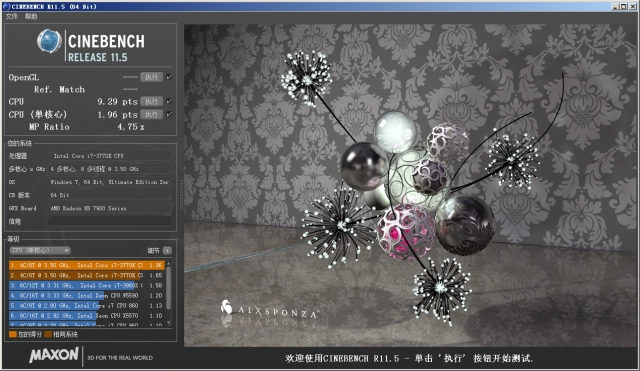Select the first ranking entry Core i7-3770K 1.96
640x371 pixels.
click(x=87, y=265)
